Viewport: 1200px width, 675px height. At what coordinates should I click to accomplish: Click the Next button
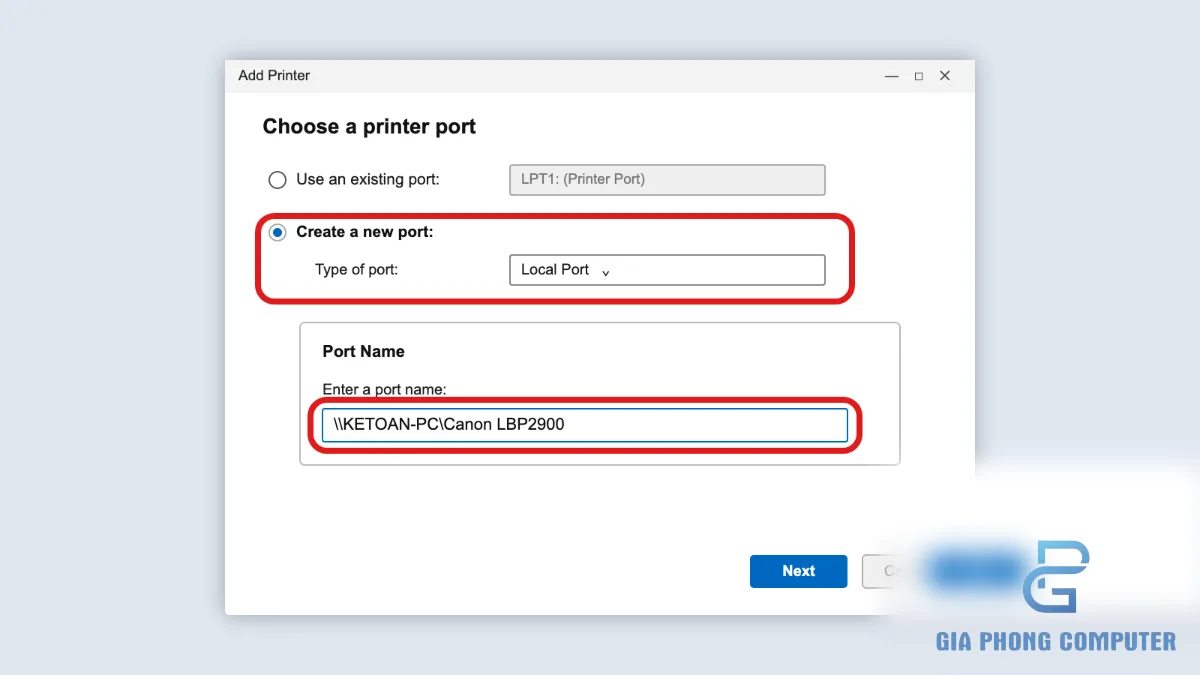click(x=799, y=571)
